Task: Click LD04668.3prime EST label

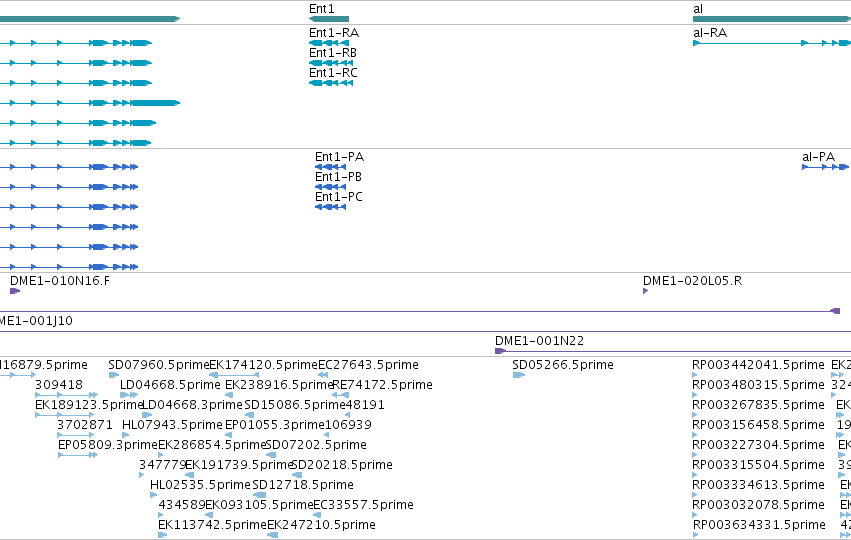Action: click(192, 405)
